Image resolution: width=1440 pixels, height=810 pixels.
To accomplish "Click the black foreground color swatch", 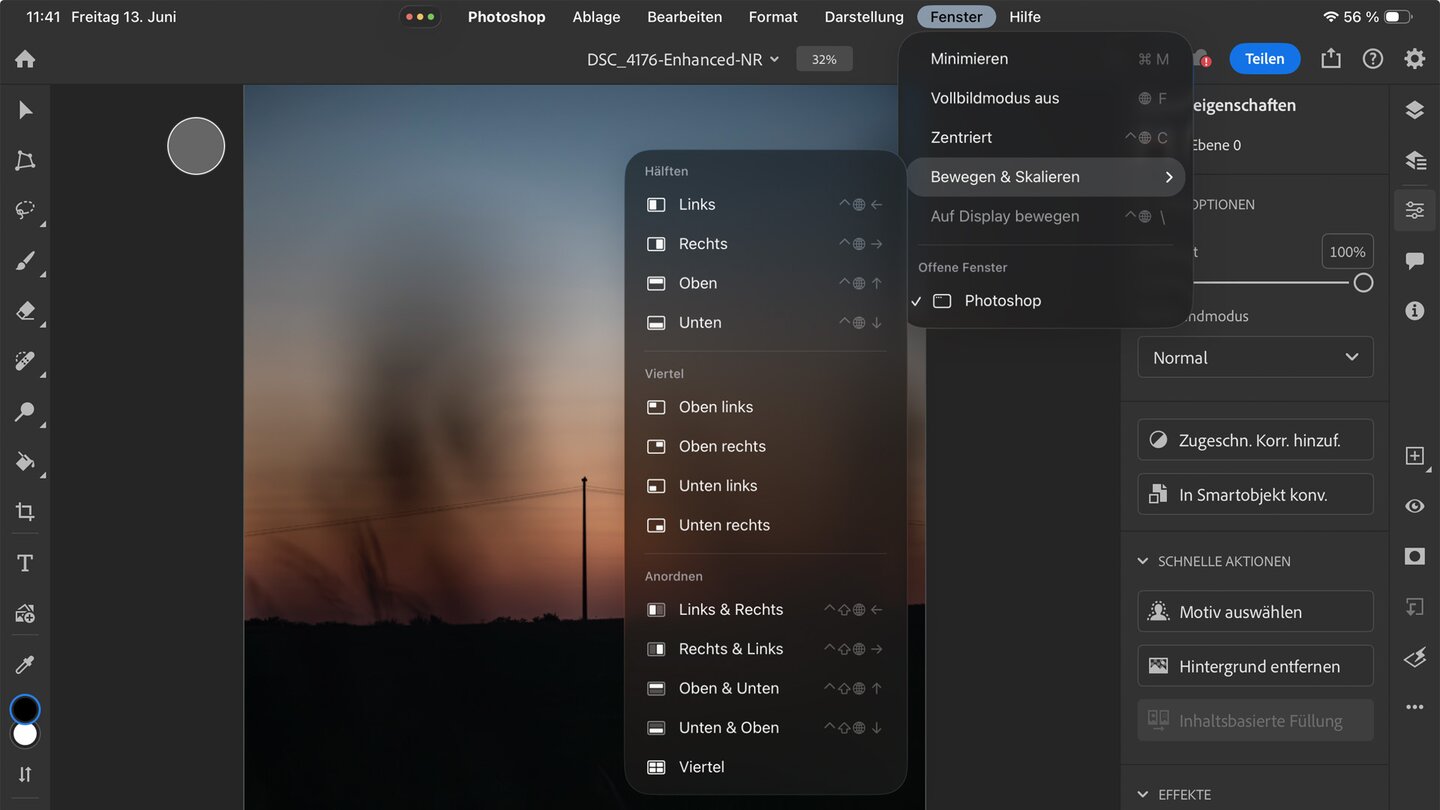I will click(x=25, y=709).
